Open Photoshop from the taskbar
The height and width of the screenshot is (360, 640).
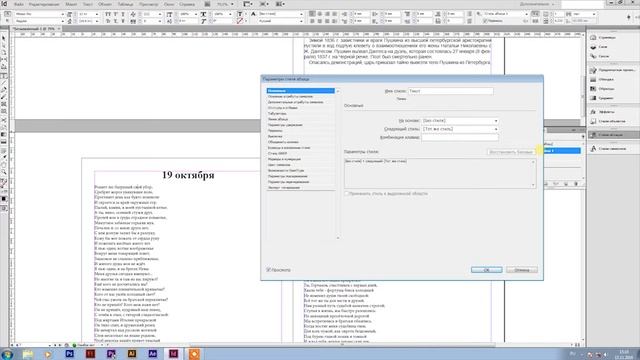(69, 354)
